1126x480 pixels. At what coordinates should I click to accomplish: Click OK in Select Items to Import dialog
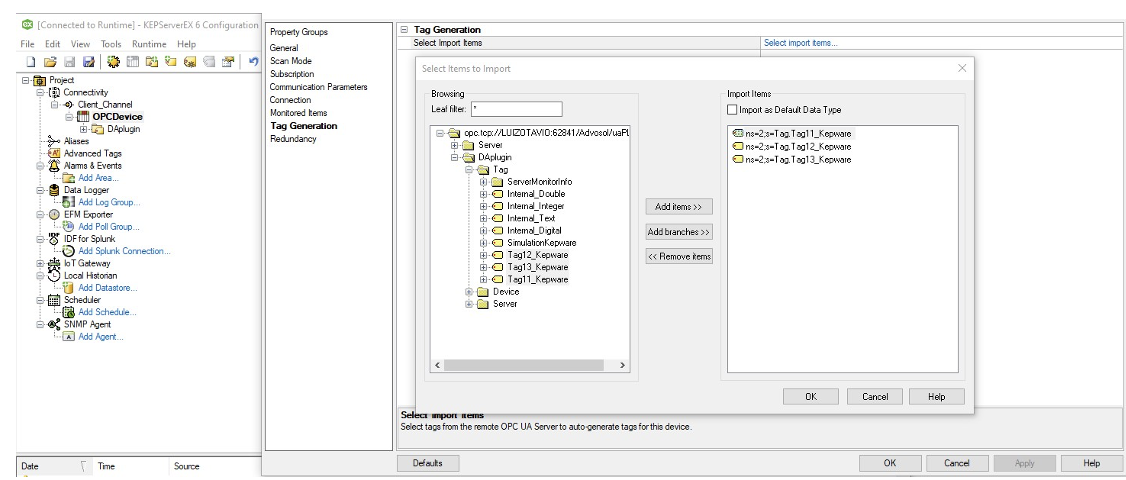[811, 397]
